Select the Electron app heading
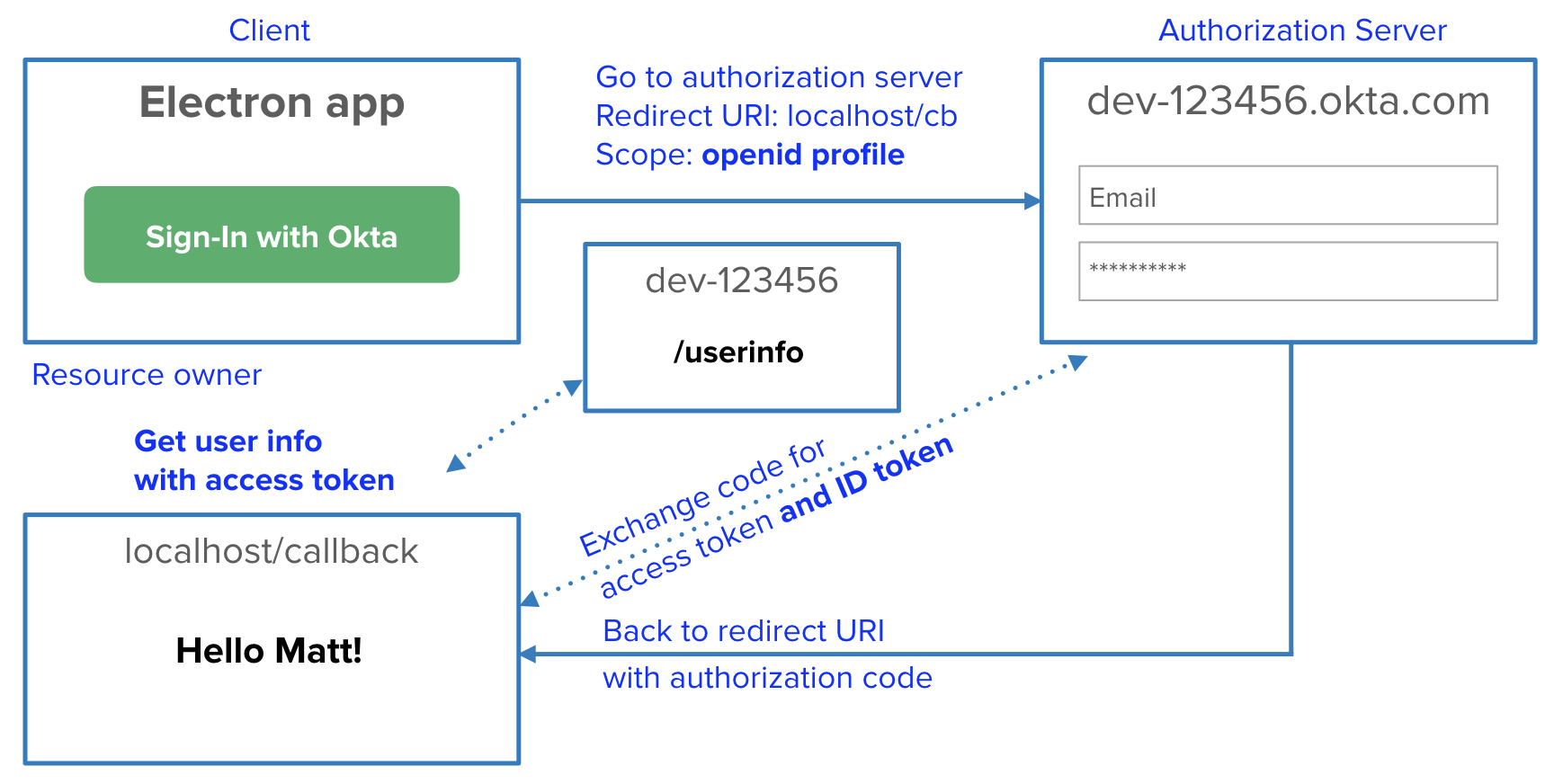The height and width of the screenshot is (784, 1554). coord(272,102)
